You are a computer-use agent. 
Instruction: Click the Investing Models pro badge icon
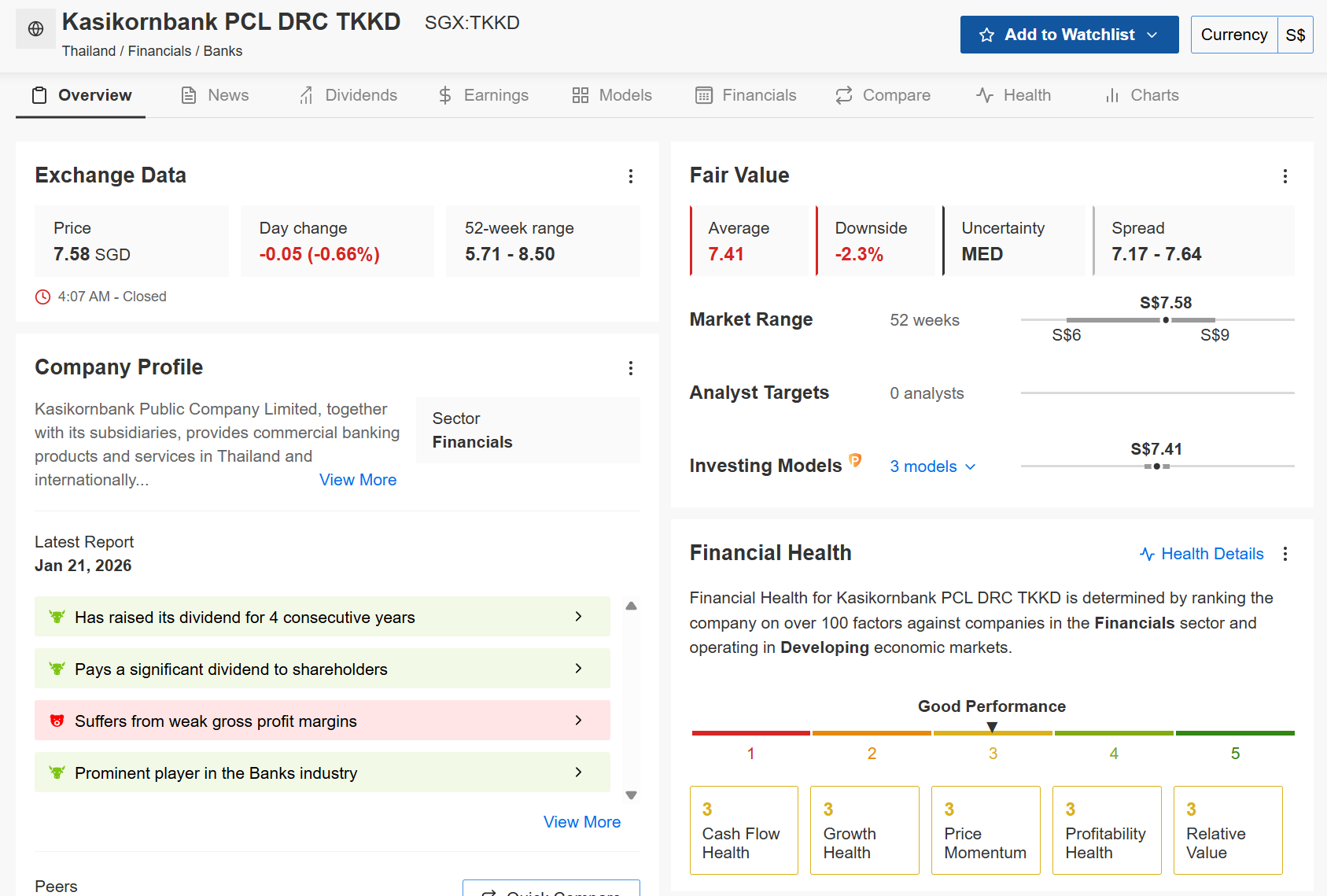click(855, 460)
